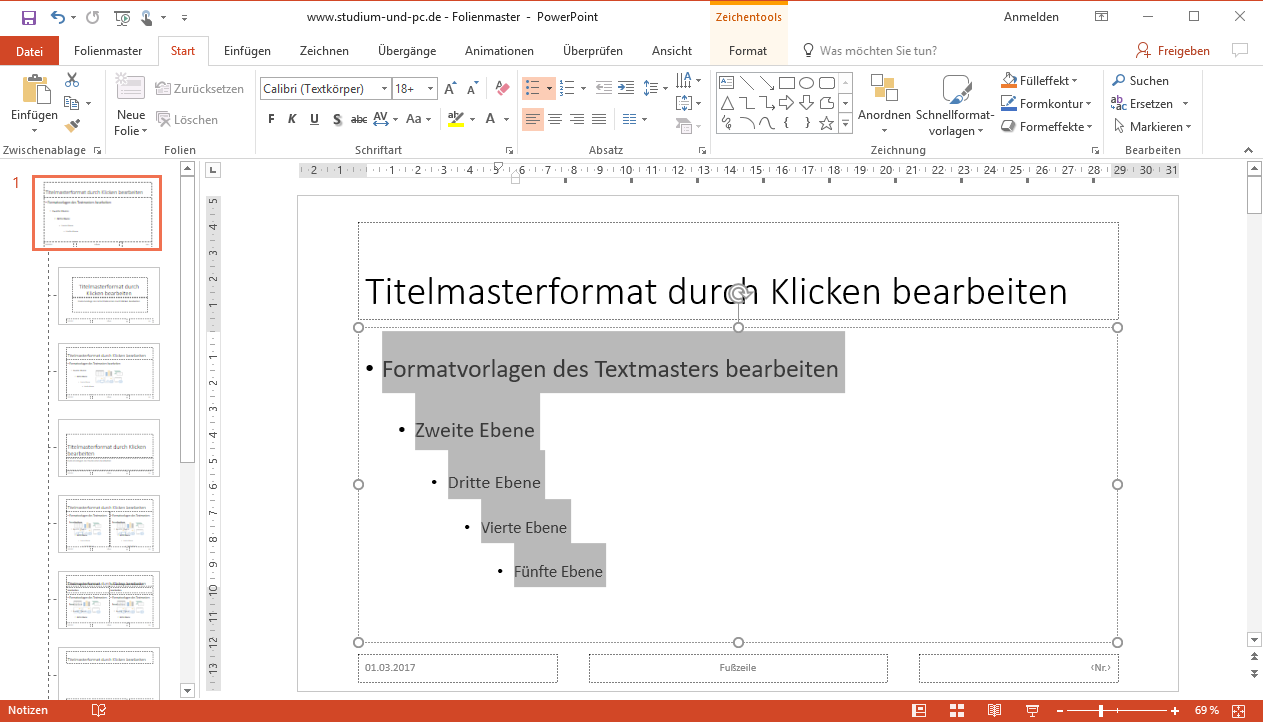Viewport: 1263px width, 722px height.
Task: Open Reading view from status bar
Action: pos(994,710)
